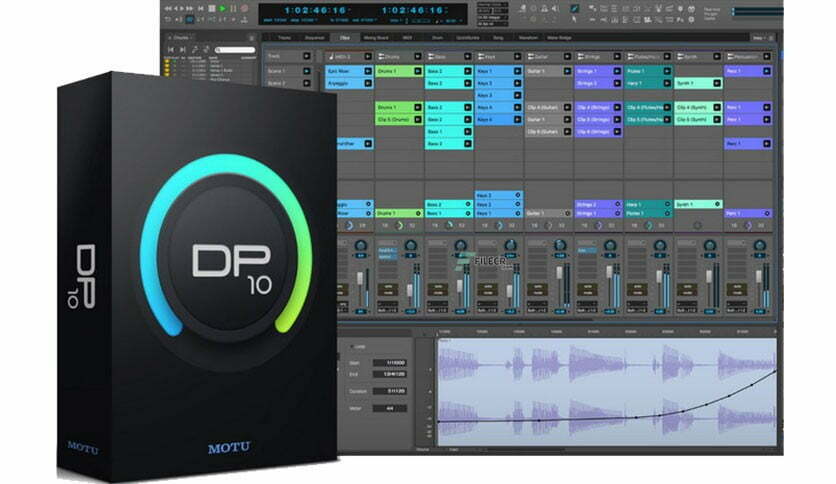Trigger the Drums 1 clip play icon
Screen dimensions: 836x484
click(417, 71)
